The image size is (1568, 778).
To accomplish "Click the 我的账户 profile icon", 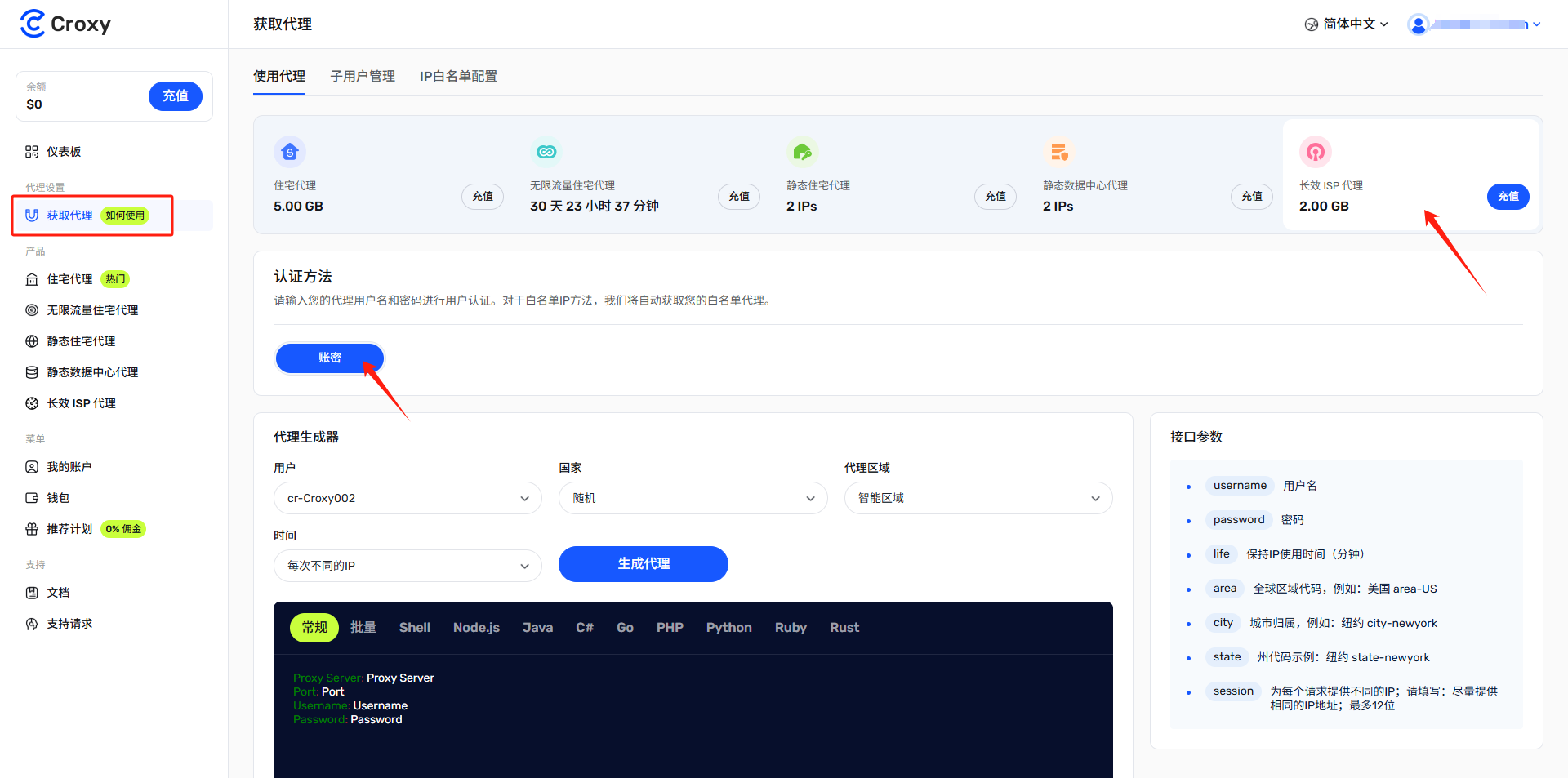I will pyautogui.click(x=32, y=467).
